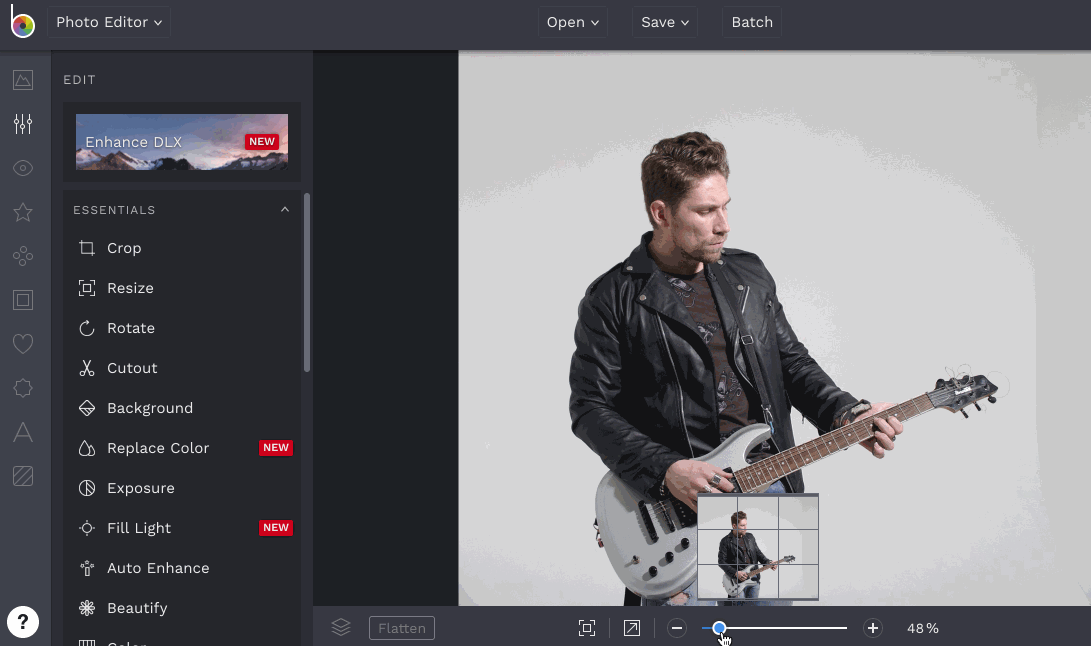Click the Cutout scissors icon
This screenshot has height=646, width=1091.
click(x=87, y=368)
